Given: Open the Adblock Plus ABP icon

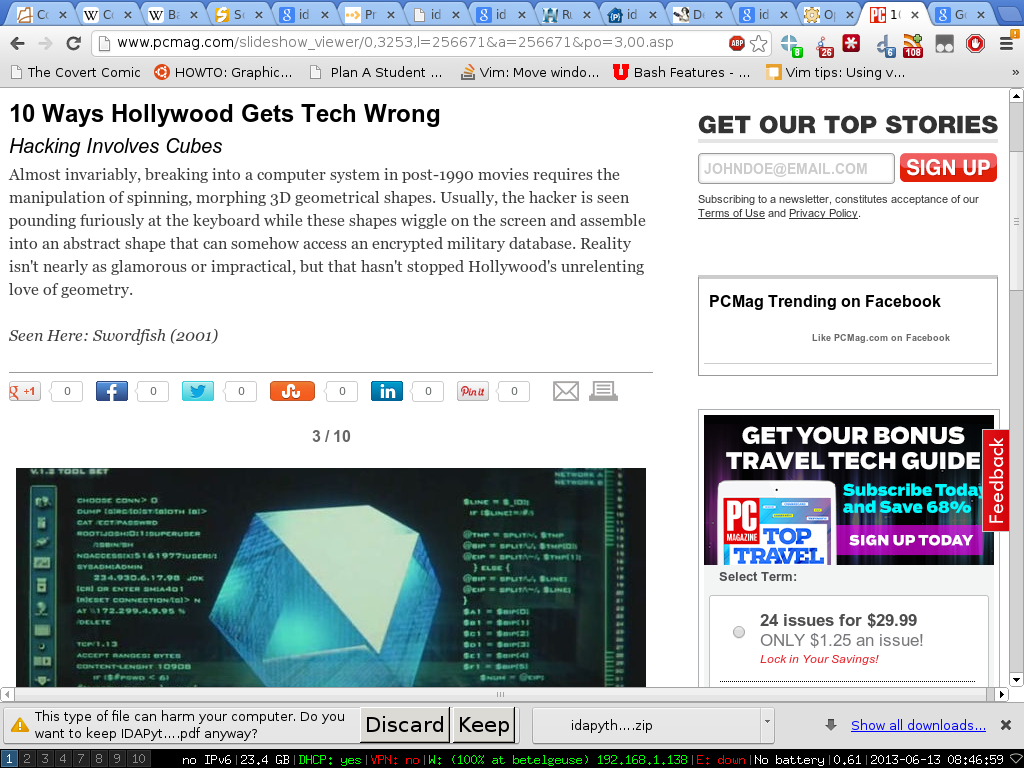Looking at the screenshot, I should point(737,43).
